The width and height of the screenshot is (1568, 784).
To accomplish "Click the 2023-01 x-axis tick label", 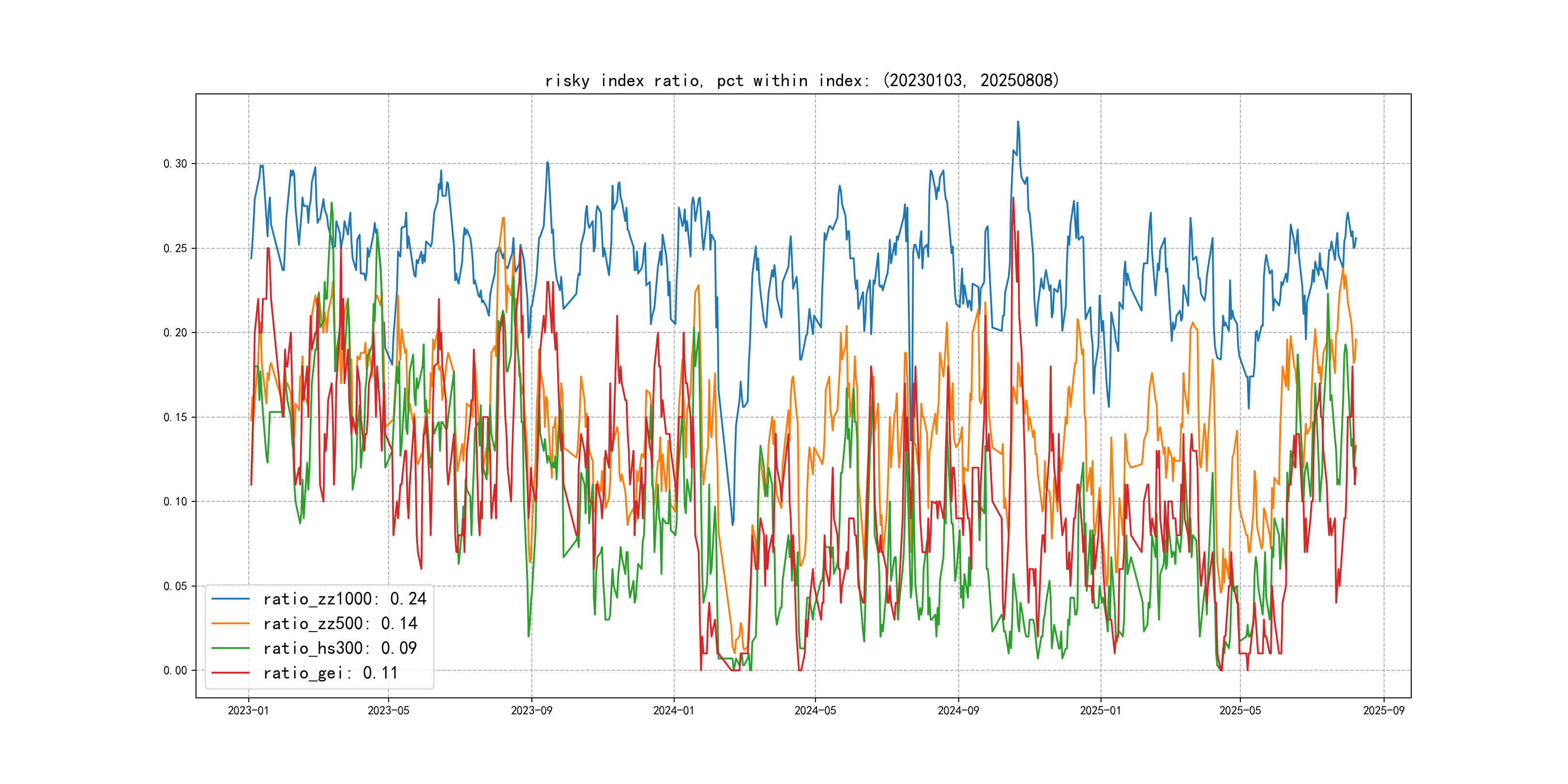I will coord(248,710).
